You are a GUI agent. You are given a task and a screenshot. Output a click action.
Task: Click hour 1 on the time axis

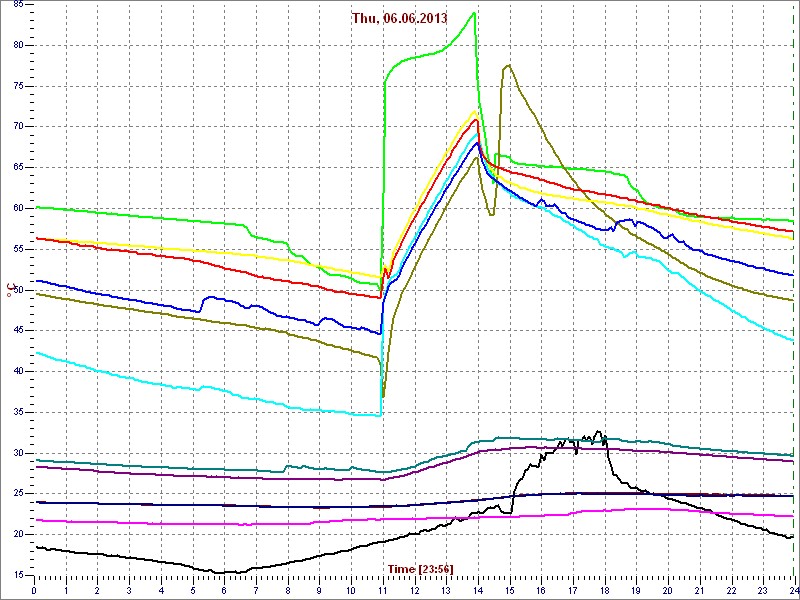[x=66, y=589]
